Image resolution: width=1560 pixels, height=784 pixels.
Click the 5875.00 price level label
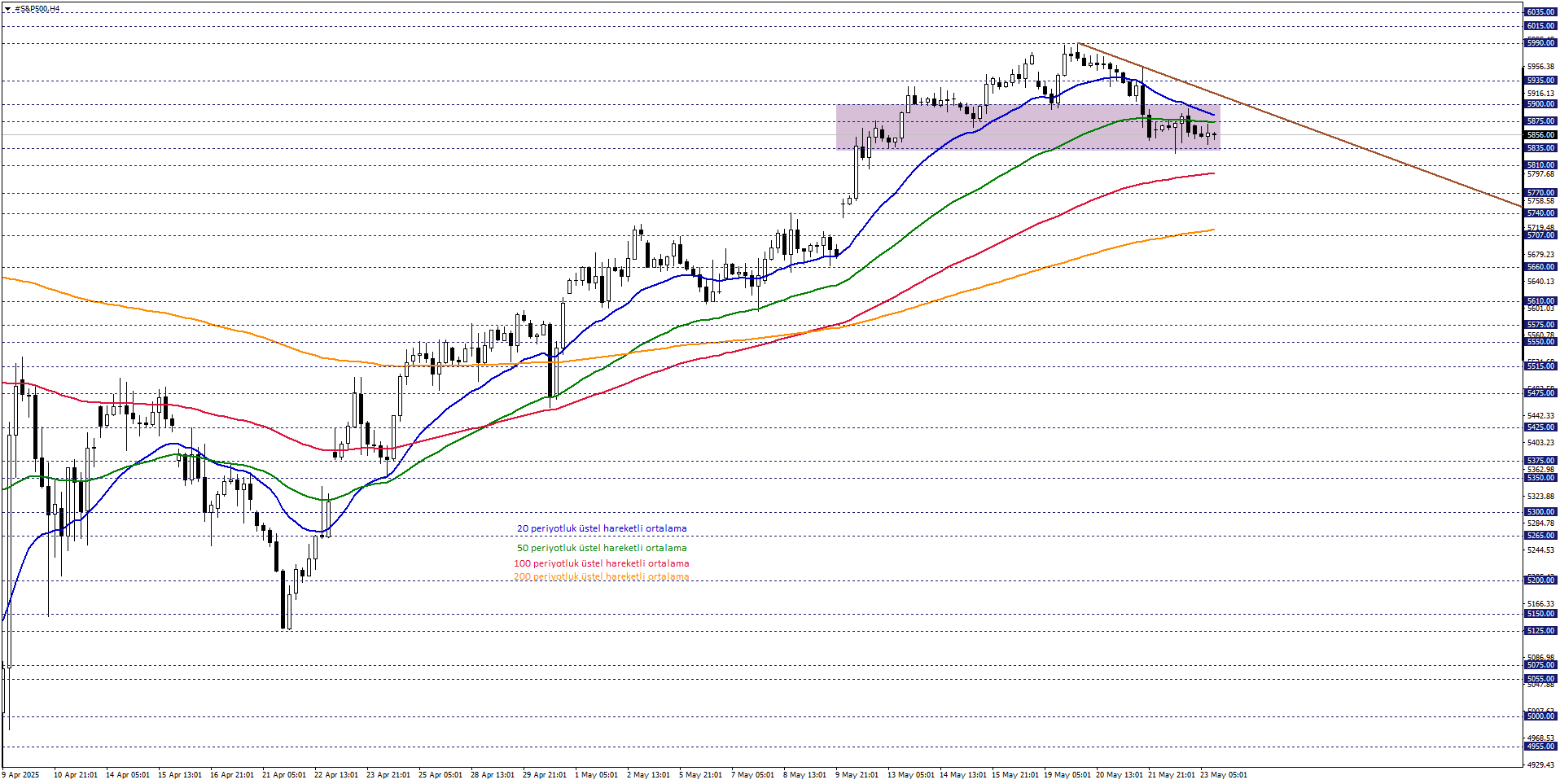[x=1540, y=121]
